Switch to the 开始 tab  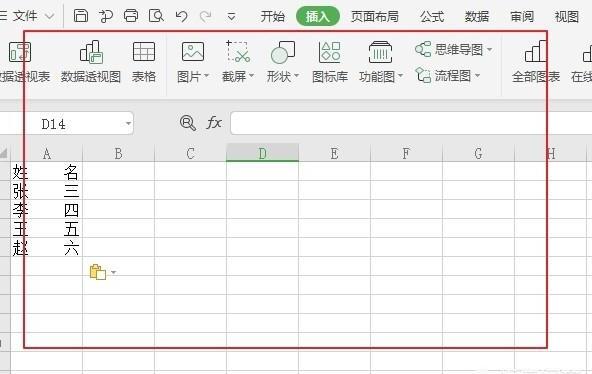click(x=273, y=16)
